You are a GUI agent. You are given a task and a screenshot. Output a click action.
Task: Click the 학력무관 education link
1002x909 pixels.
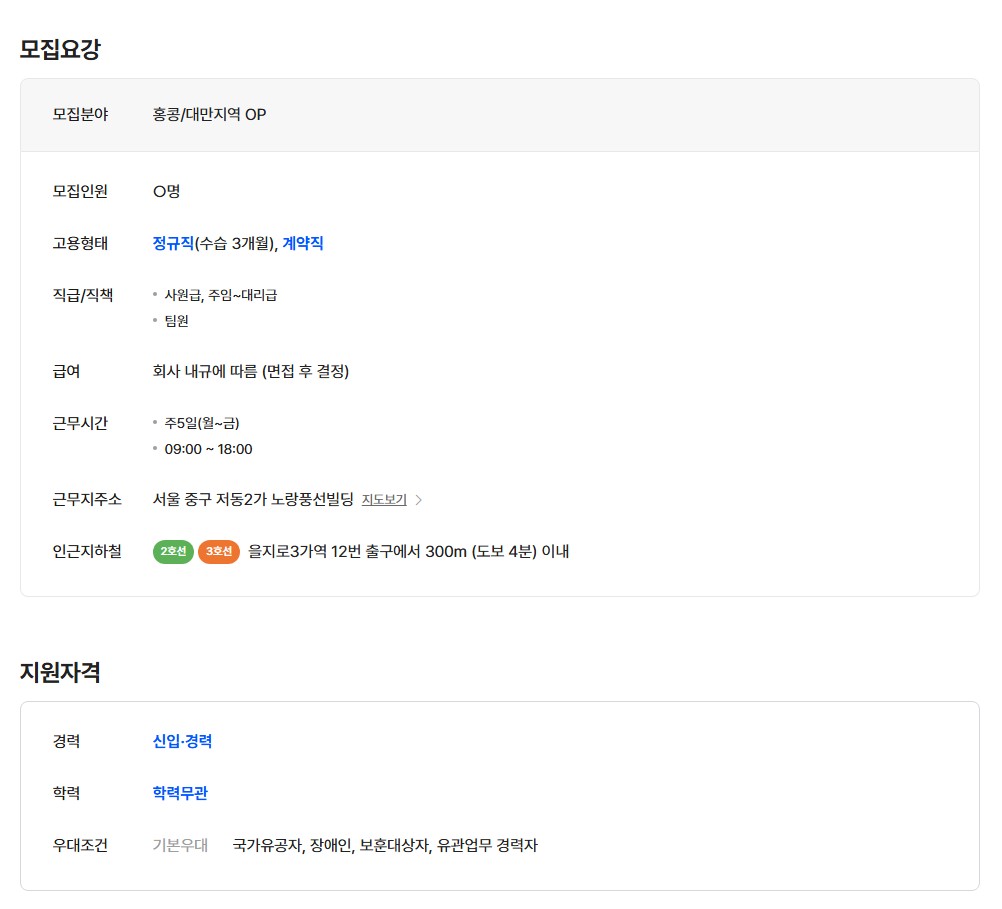coord(180,793)
